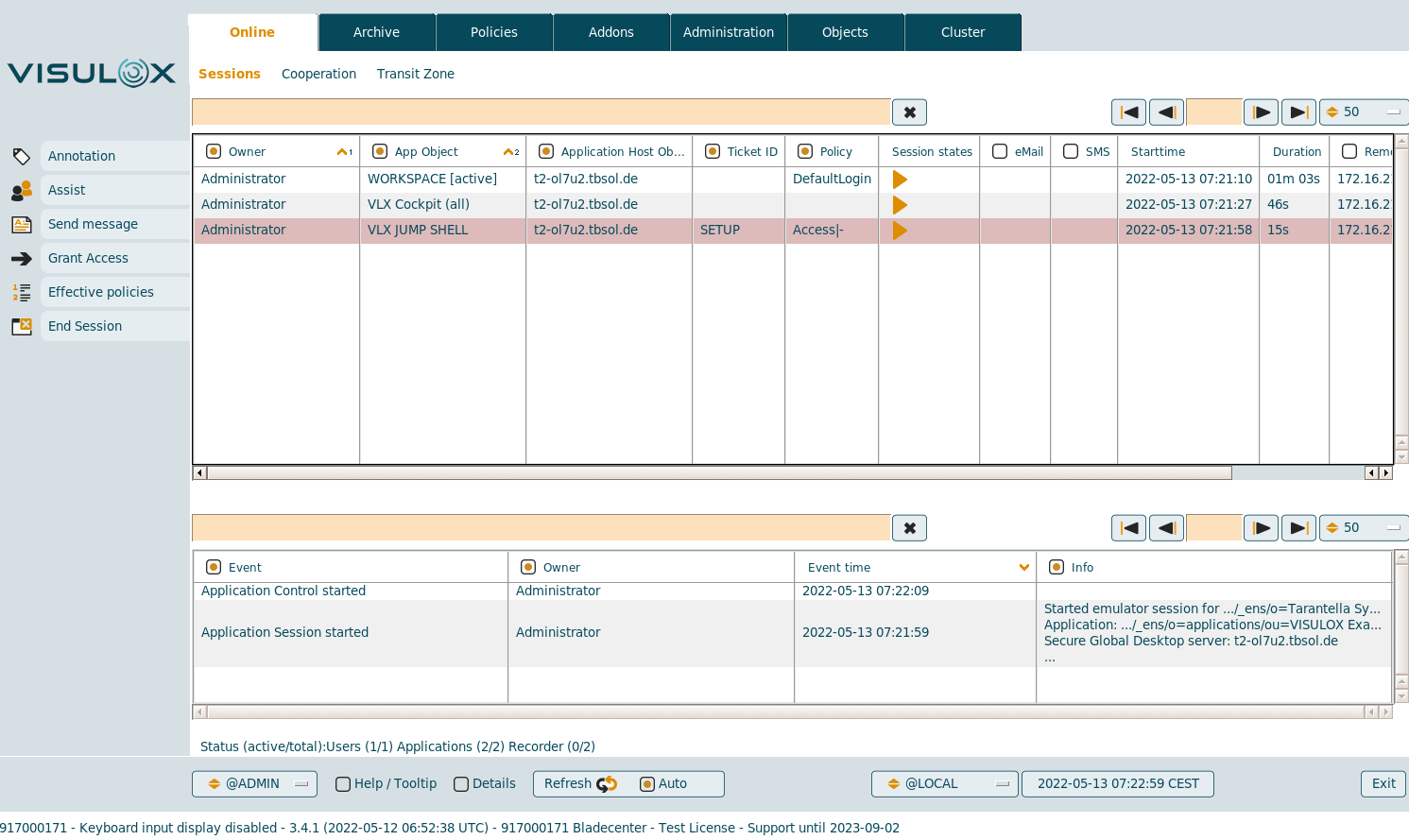Toggle the Details checkbox

coord(461,784)
